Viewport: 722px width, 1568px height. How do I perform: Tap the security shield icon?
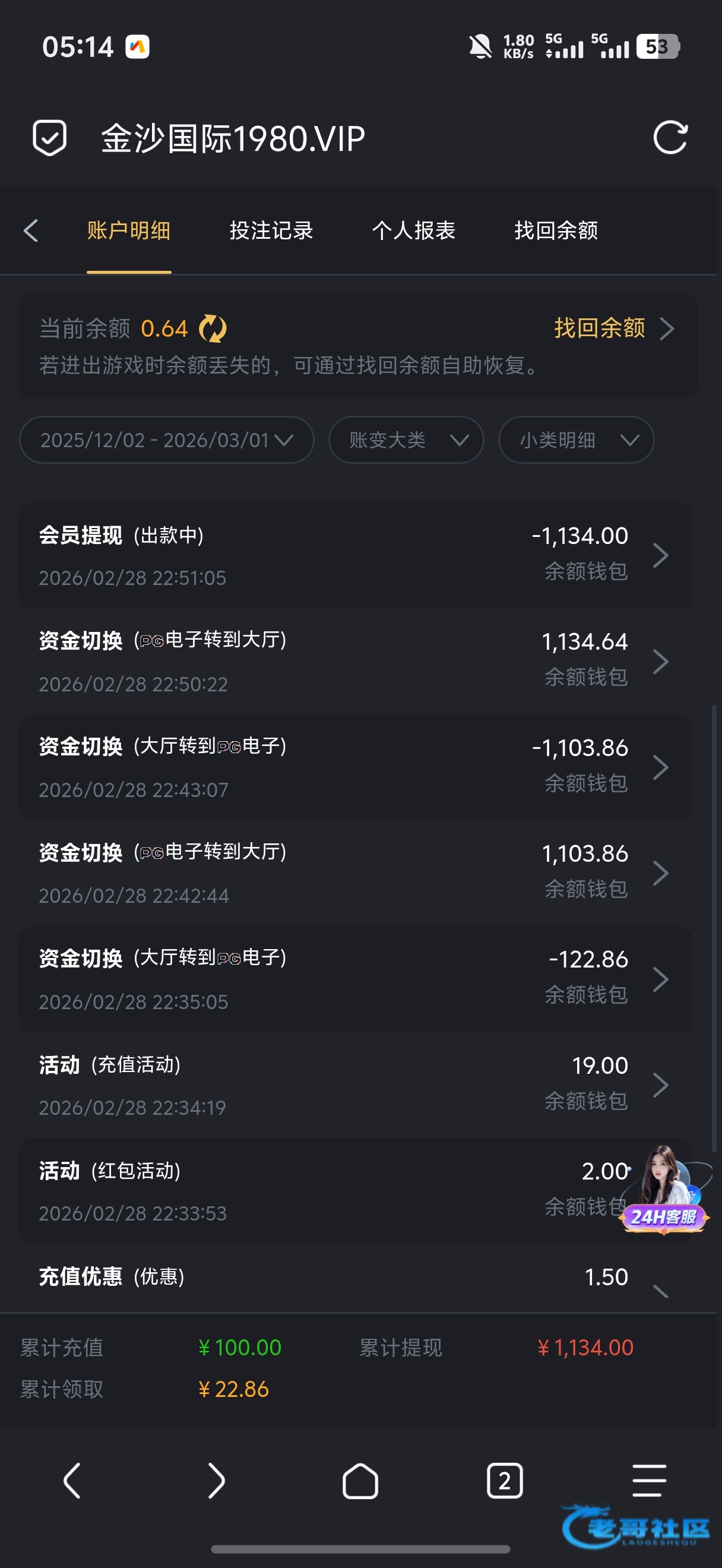tap(49, 138)
